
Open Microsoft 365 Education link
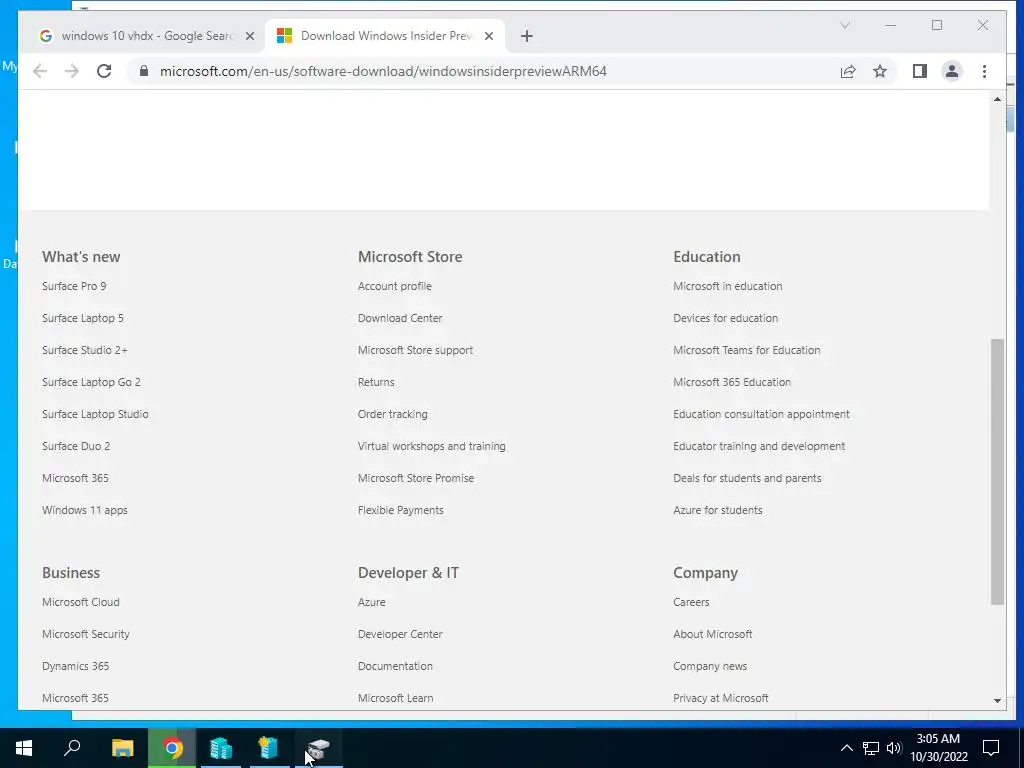(x=731, y=382)
